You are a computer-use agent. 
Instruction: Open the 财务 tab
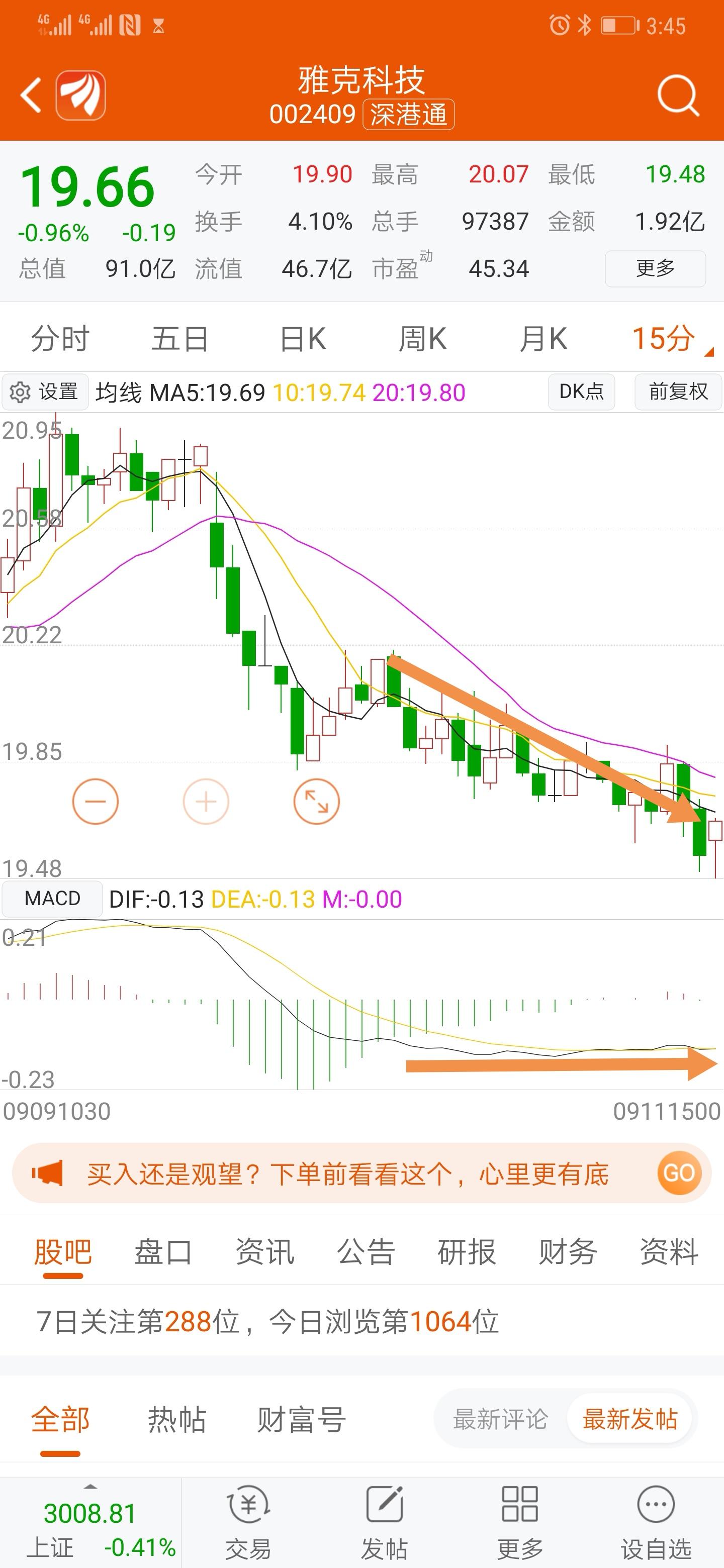(x=568, y=1252)
